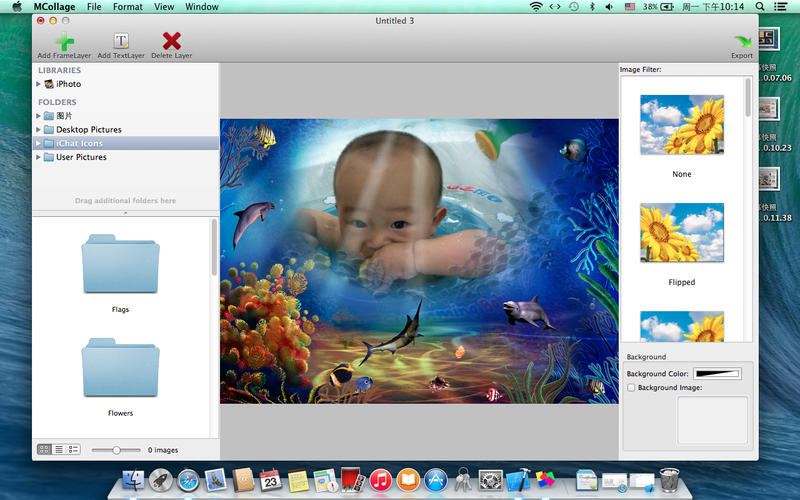Click the thumbnail size slider
This screenshot has height=500, width=800.
tap(117, 450)
